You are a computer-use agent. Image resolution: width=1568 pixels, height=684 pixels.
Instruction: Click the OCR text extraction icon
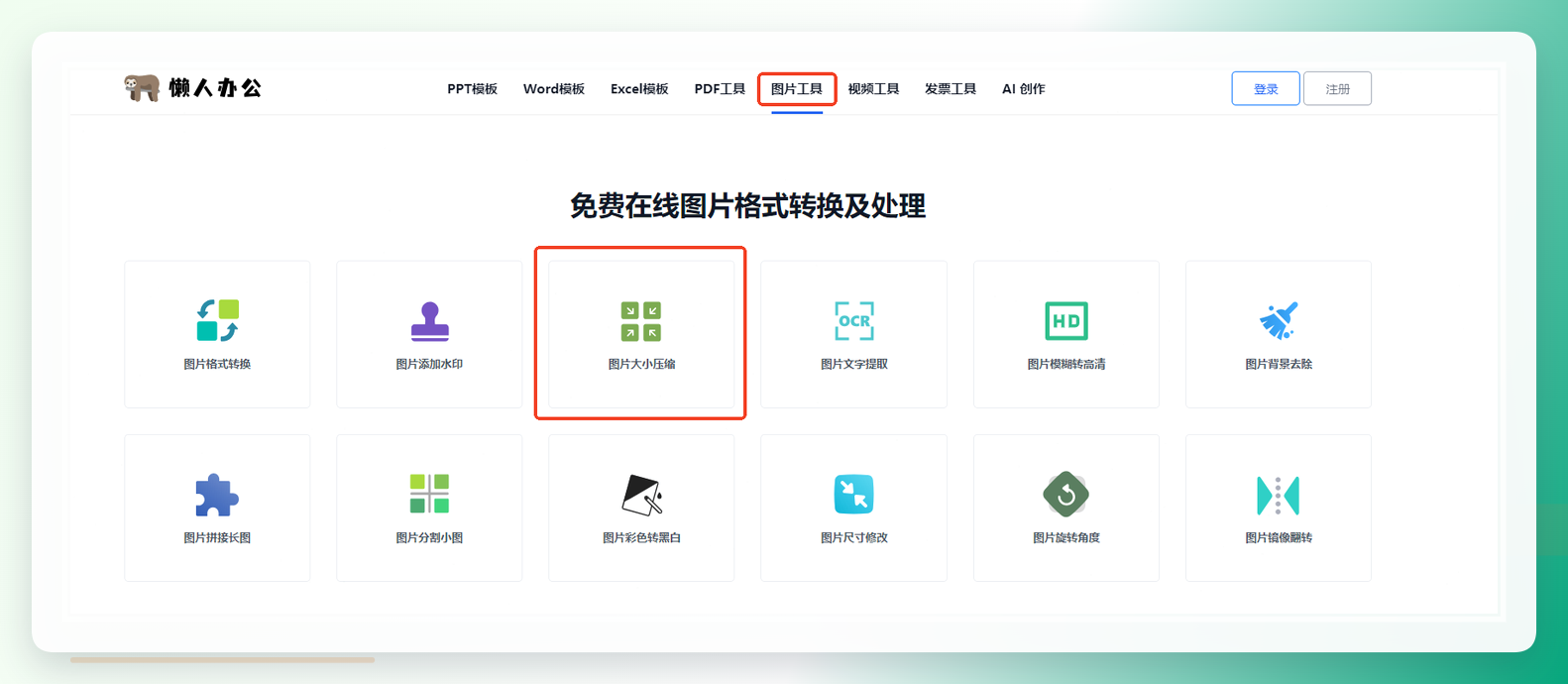(x=854, y=321)
